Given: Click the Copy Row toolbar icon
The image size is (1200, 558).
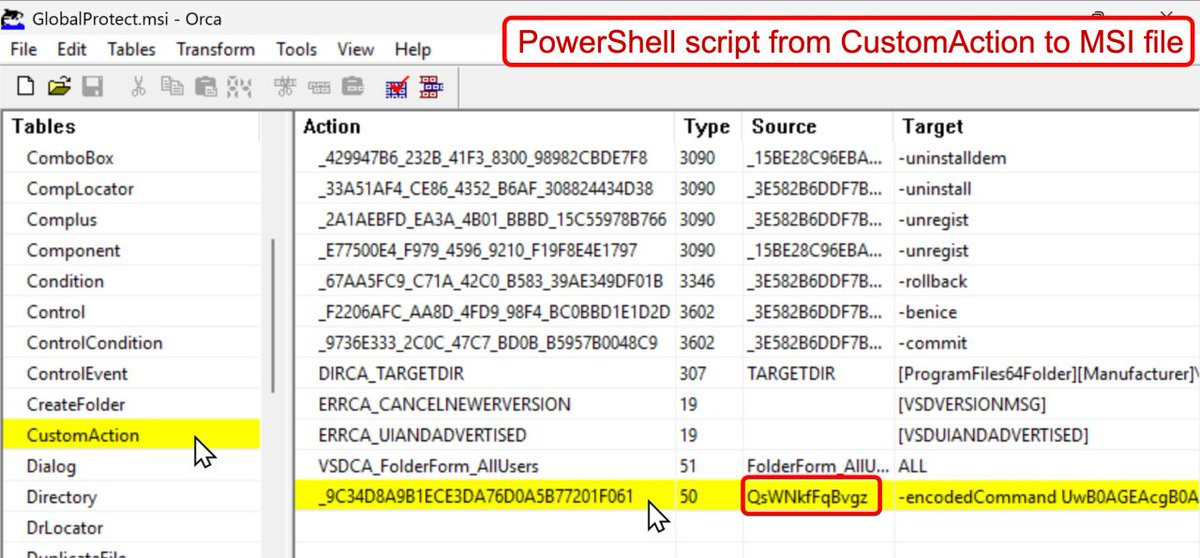Looking at the screenshot, I should point(318,88).
